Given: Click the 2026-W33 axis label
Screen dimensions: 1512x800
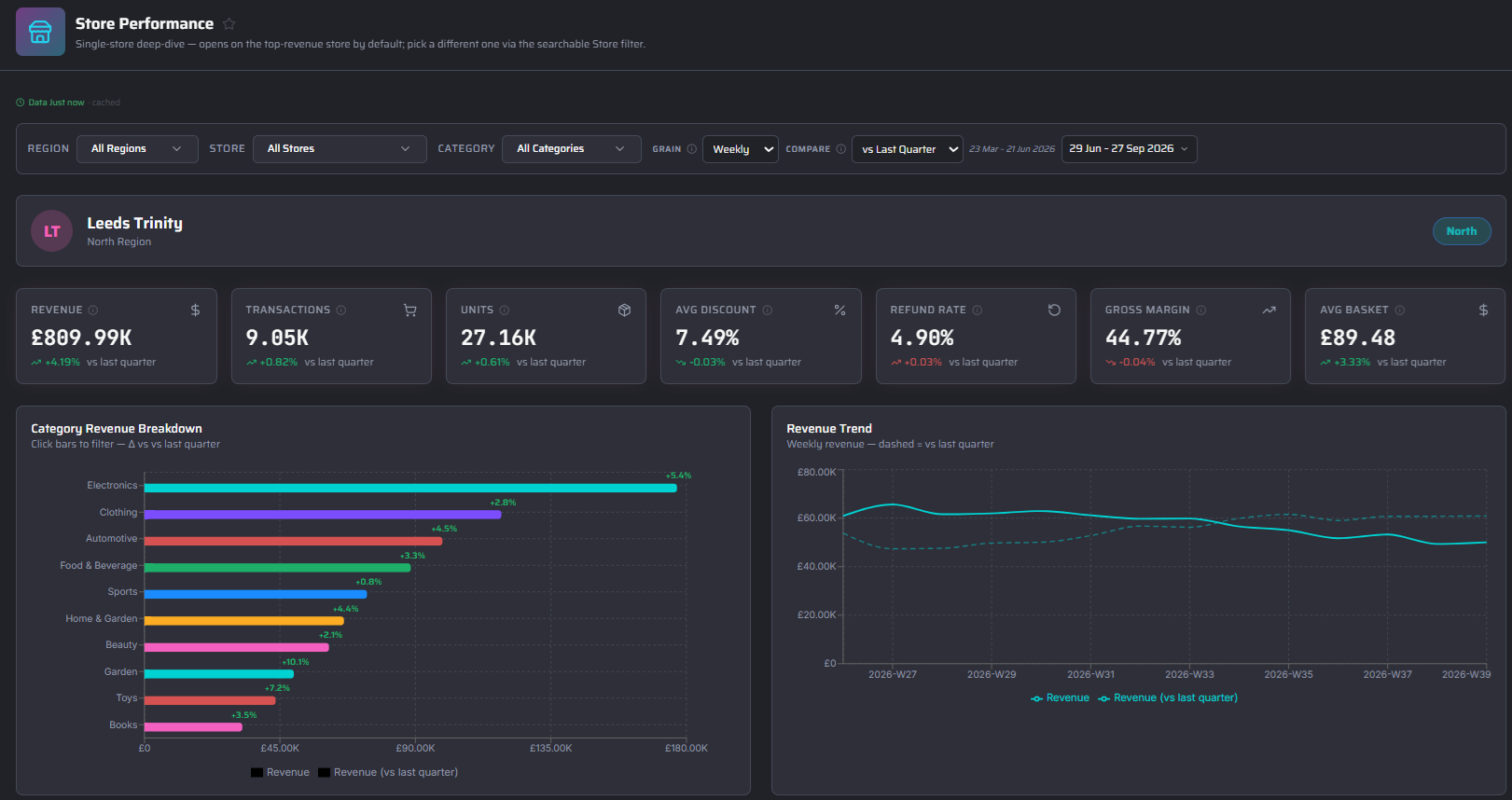Looking at the screenshot, I should (1189, 674).
